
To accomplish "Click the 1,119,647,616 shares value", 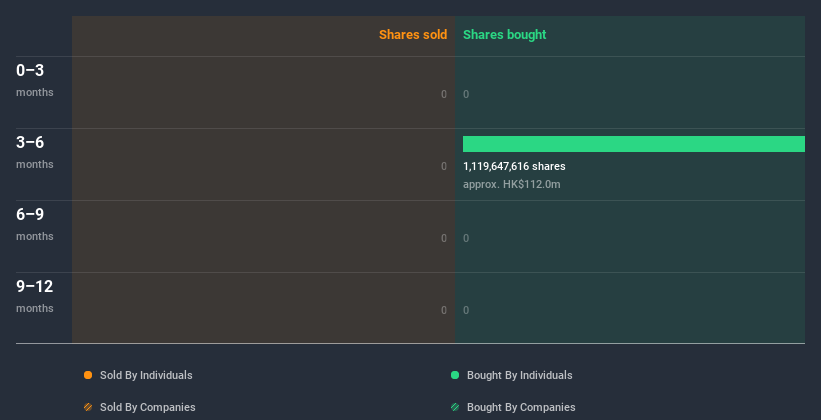I will coord(514,167).
